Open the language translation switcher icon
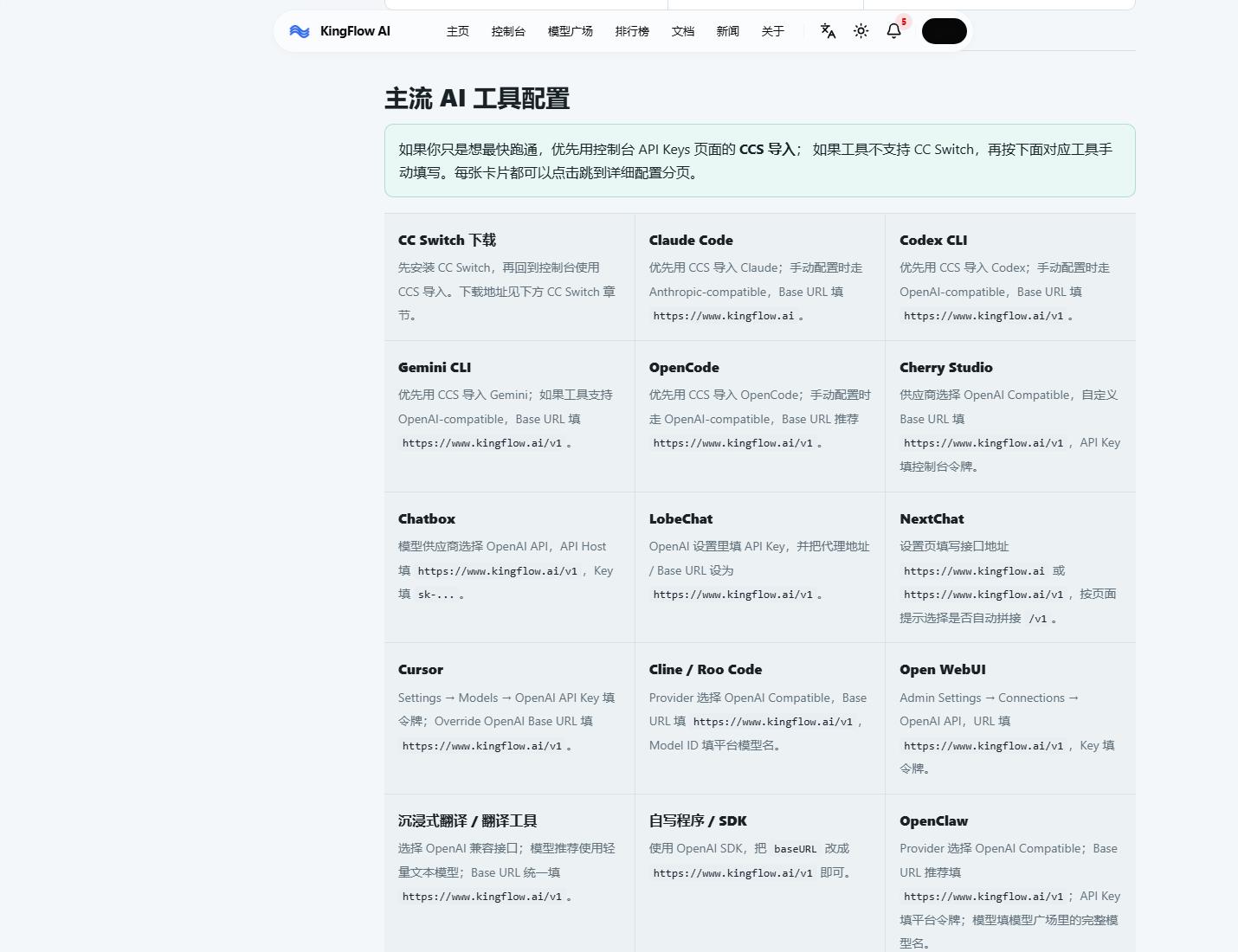 [x=828, y=31]
